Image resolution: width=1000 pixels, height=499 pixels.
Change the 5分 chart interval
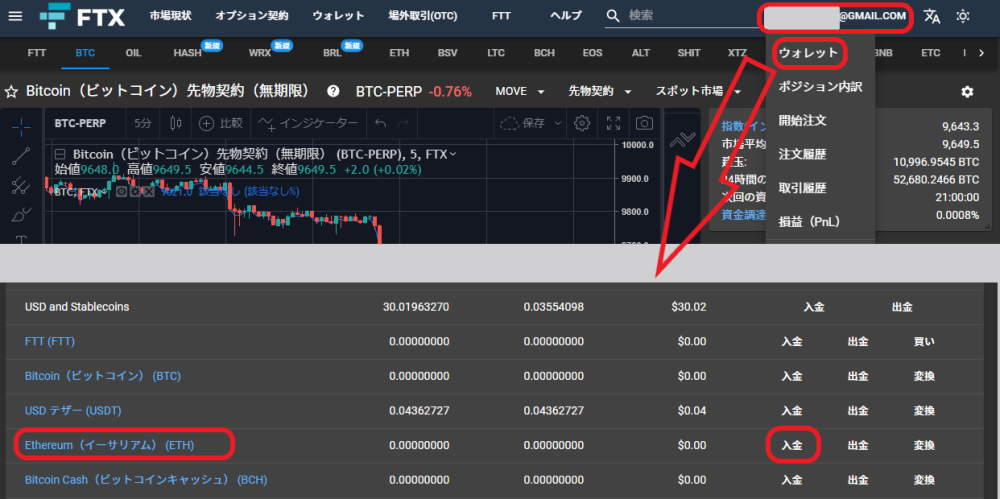pos(143,123)
